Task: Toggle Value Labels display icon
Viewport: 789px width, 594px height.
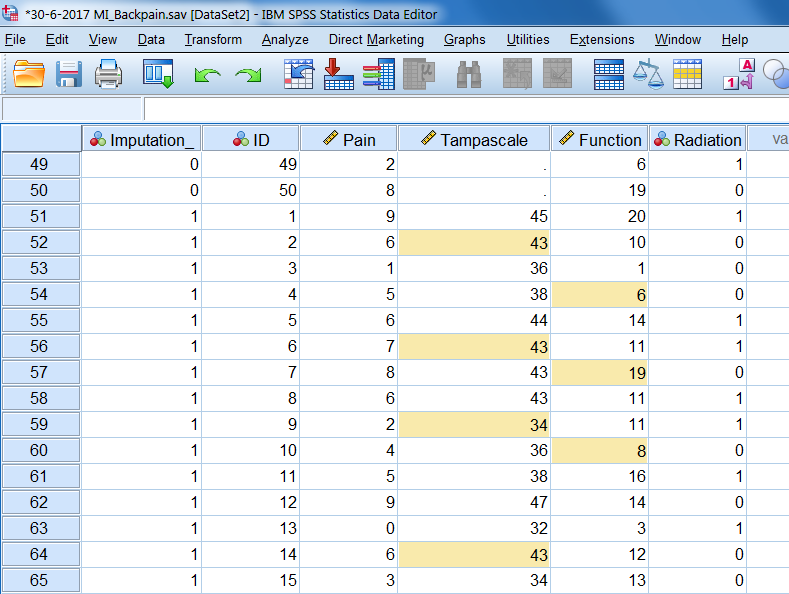Action: [738, 73]
